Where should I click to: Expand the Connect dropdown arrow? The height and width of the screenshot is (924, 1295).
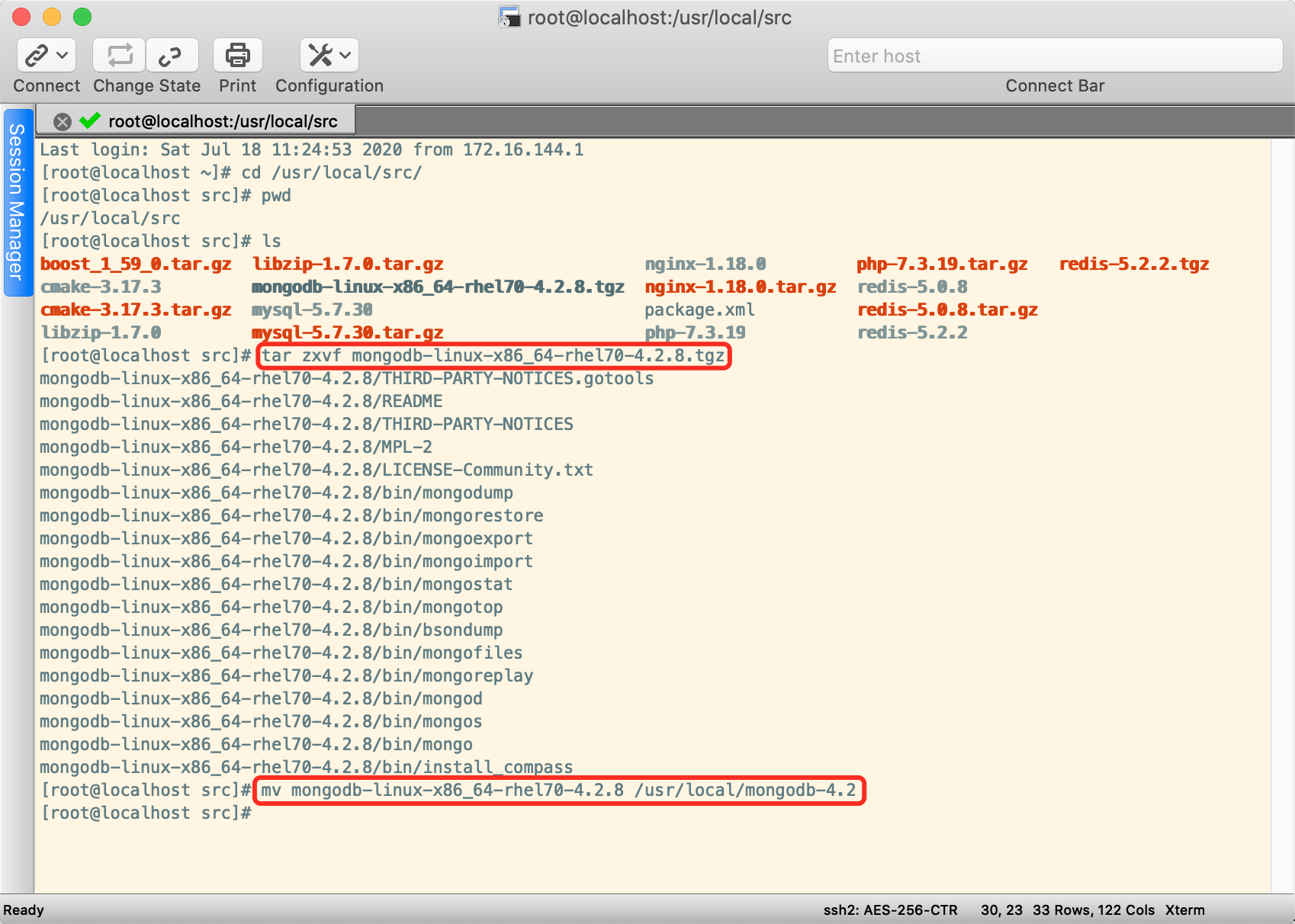[x=63, y=56]
